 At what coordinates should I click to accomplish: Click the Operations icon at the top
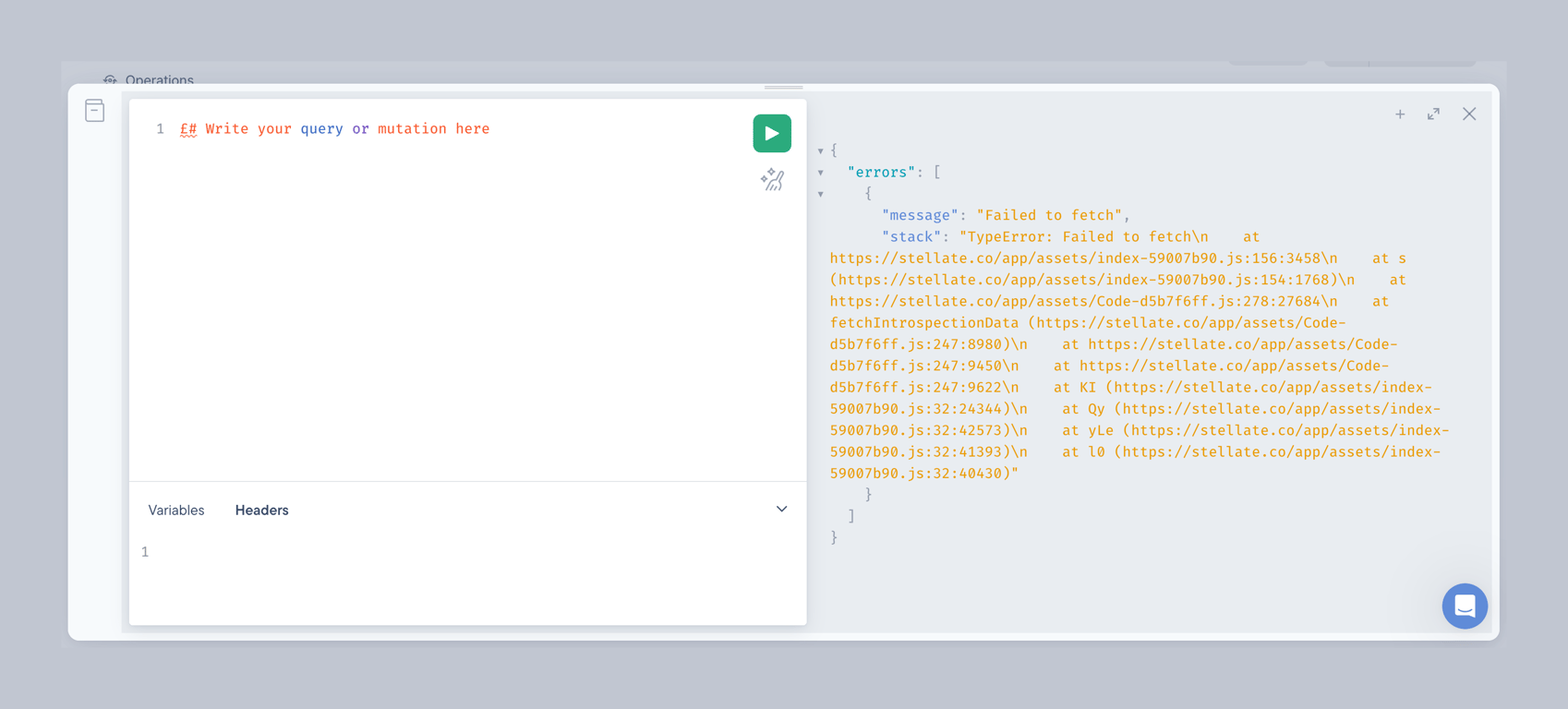(x=110, y=80)
